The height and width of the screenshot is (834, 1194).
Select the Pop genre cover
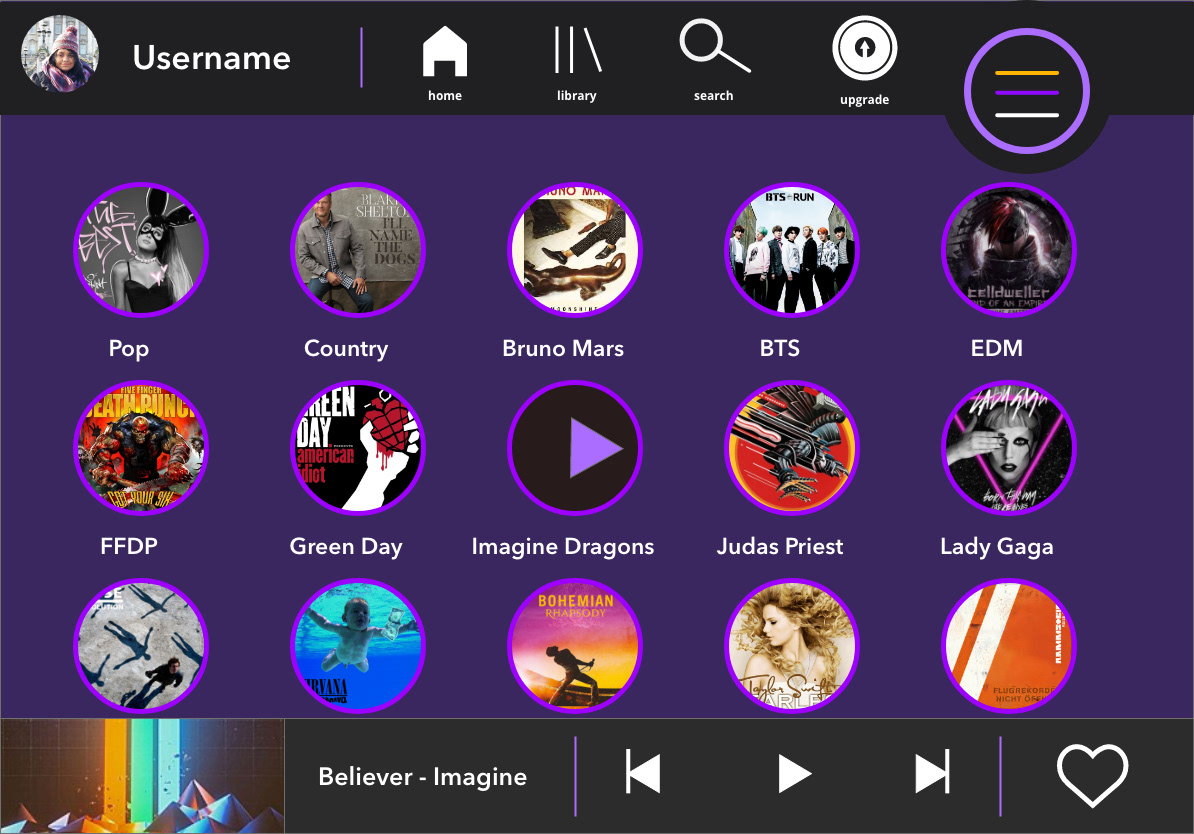(x=141, y=250)
